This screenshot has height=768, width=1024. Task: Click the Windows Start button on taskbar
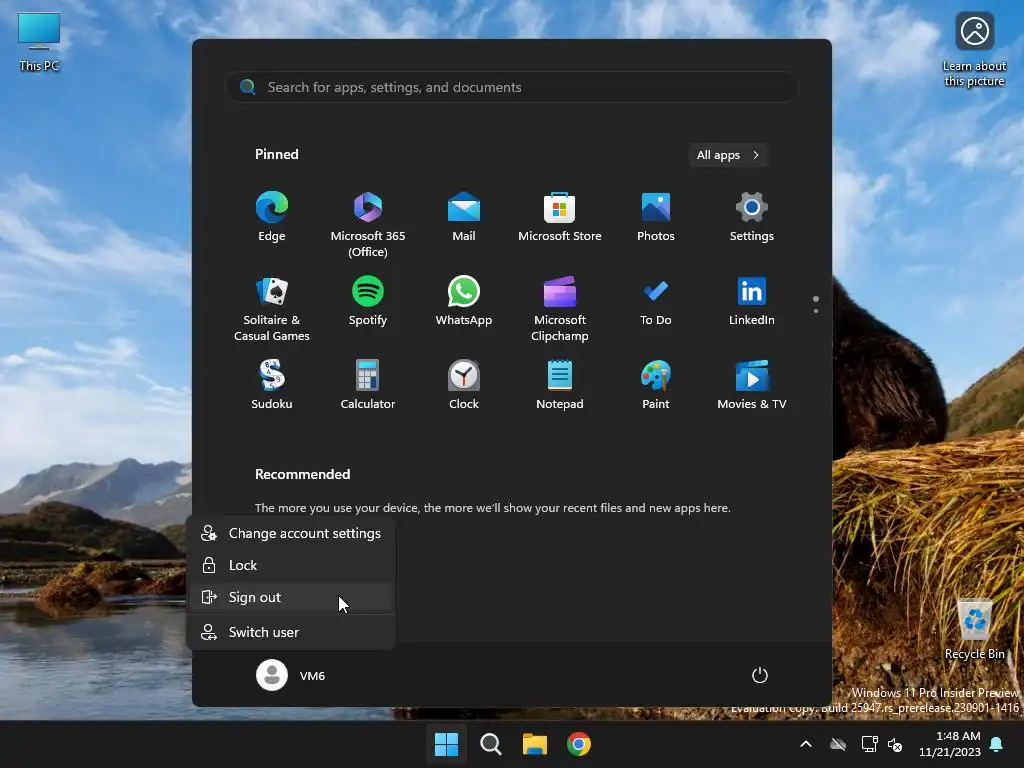pyautogui.click(x=447, y=744)
